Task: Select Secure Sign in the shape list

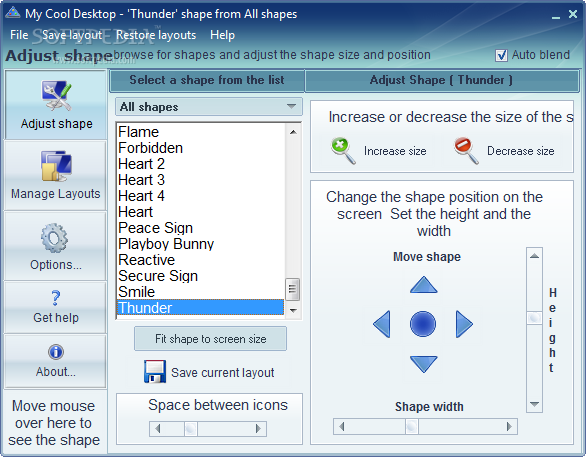Action: 201,276
